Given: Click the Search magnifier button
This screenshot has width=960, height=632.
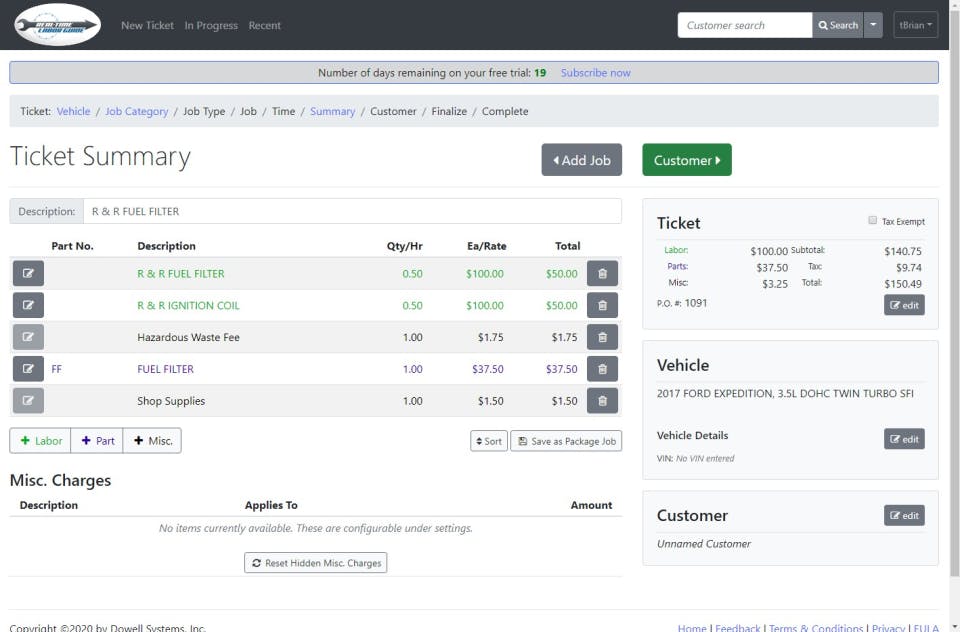Looking at the screenshot, I should [837, 24].
